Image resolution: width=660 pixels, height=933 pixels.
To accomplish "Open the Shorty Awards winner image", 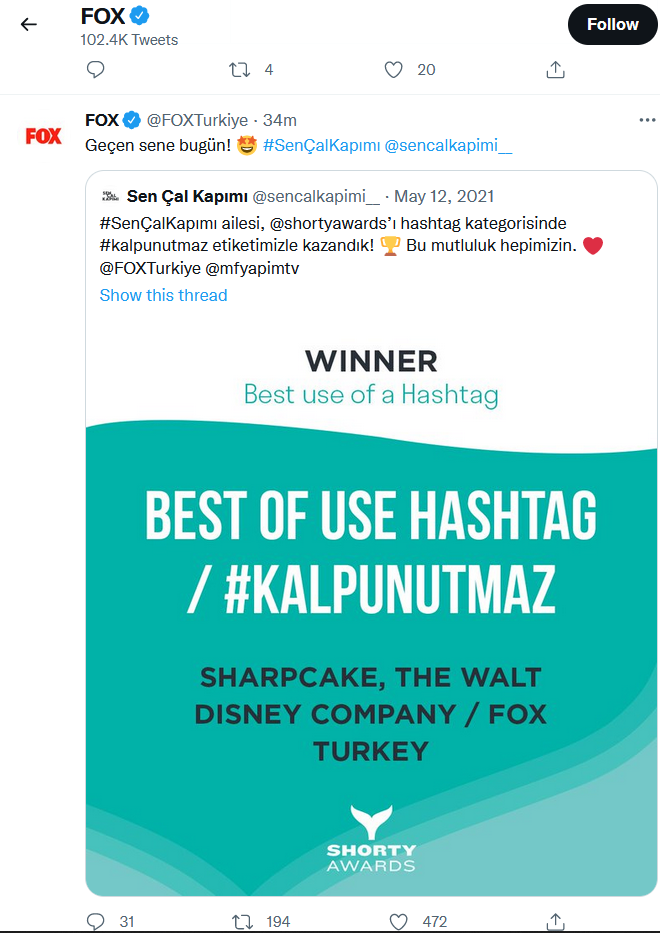I will [371, 600].
